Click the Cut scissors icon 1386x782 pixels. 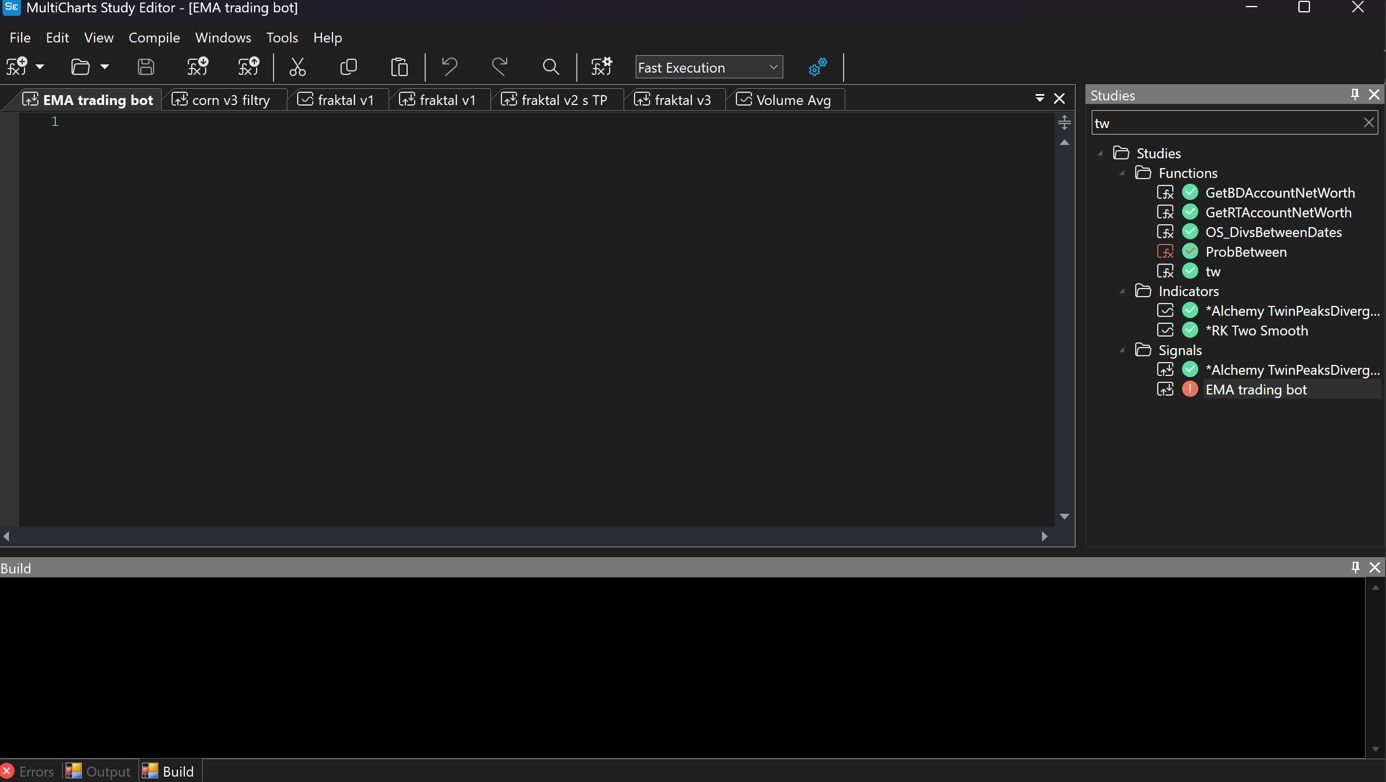click(x=297, y=67)
